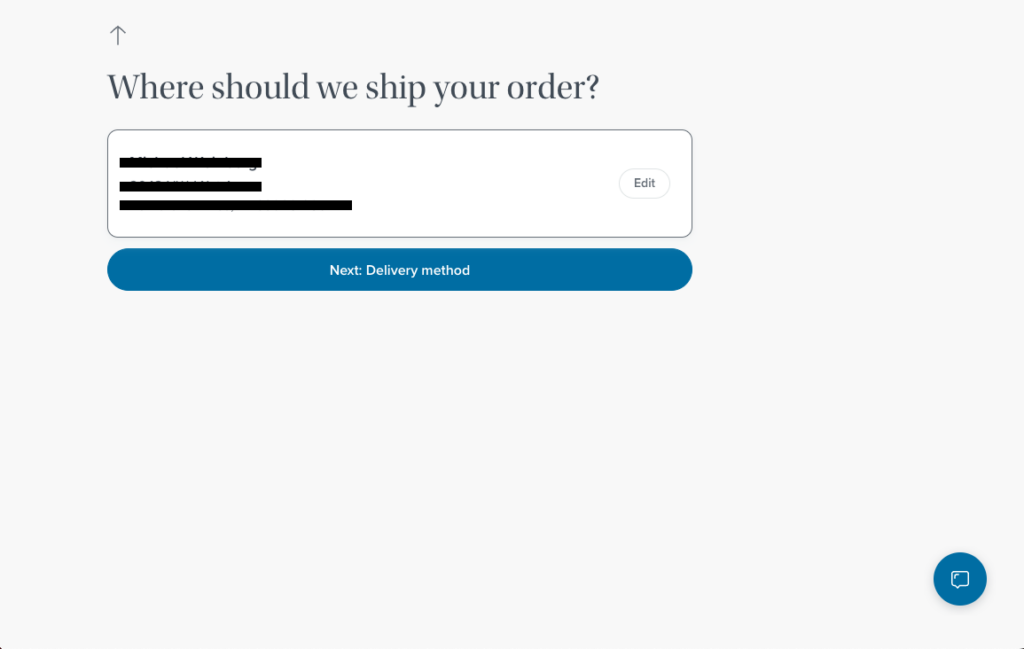The height and width of the screenshot is (649, 1024).
Task: Hit the small Edit pill button
Action: click(644, 183)
